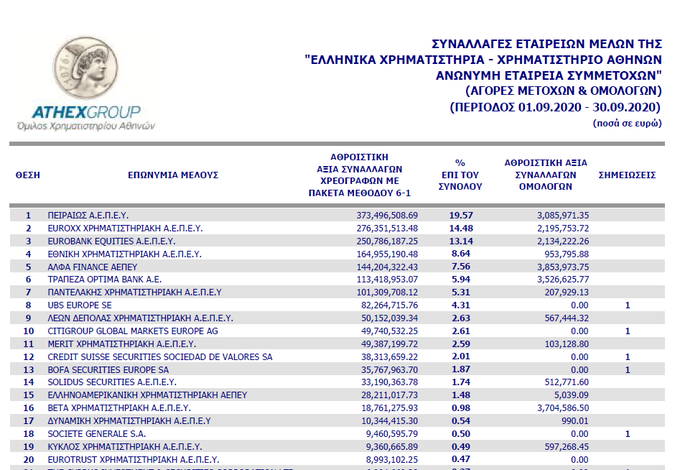Viewport: 680px width, 470px height.
Task: Click note 1 in SOCIETE GENERALE row
Action: (x=628, y=434)
